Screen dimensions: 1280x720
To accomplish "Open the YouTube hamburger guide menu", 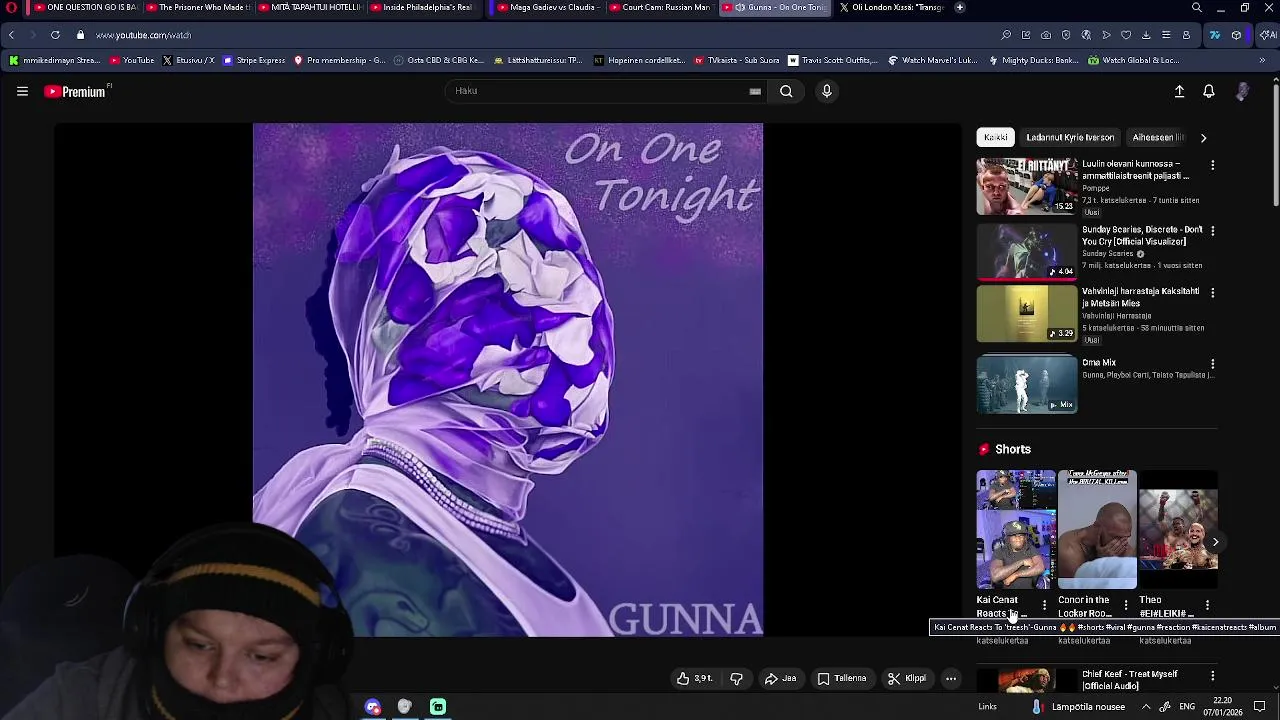I will pyautogui.click(x=22, y=91).
